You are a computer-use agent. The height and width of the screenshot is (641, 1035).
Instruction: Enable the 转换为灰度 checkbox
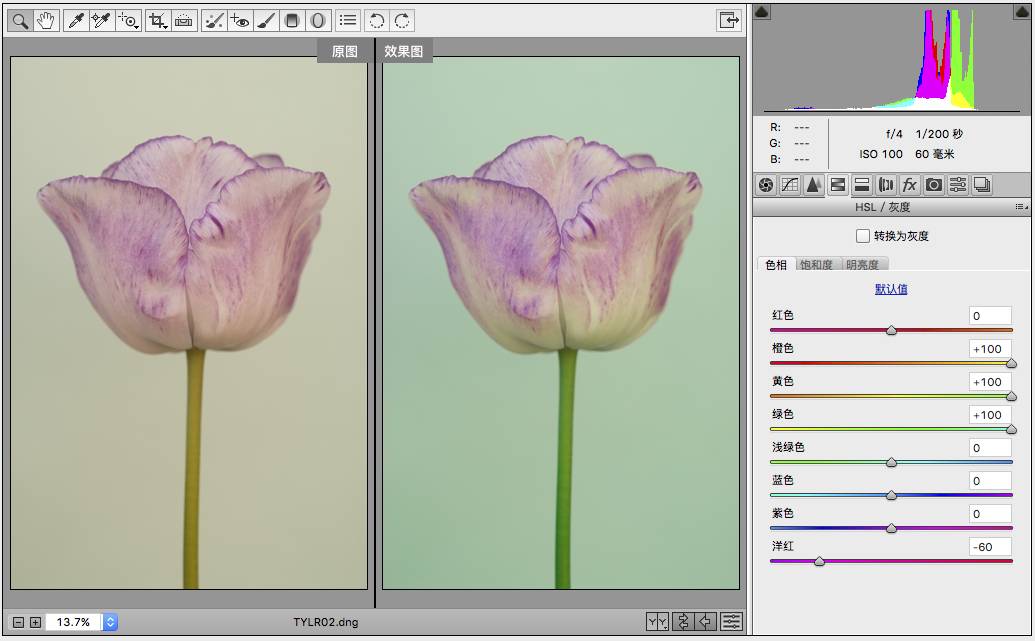(863, 237)
